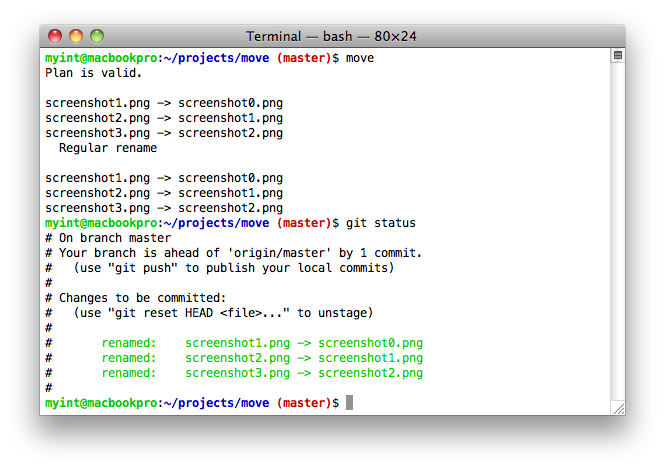The image size is (665, 470).
Task: Click the window resize grip corner
Action: point(619,408)
